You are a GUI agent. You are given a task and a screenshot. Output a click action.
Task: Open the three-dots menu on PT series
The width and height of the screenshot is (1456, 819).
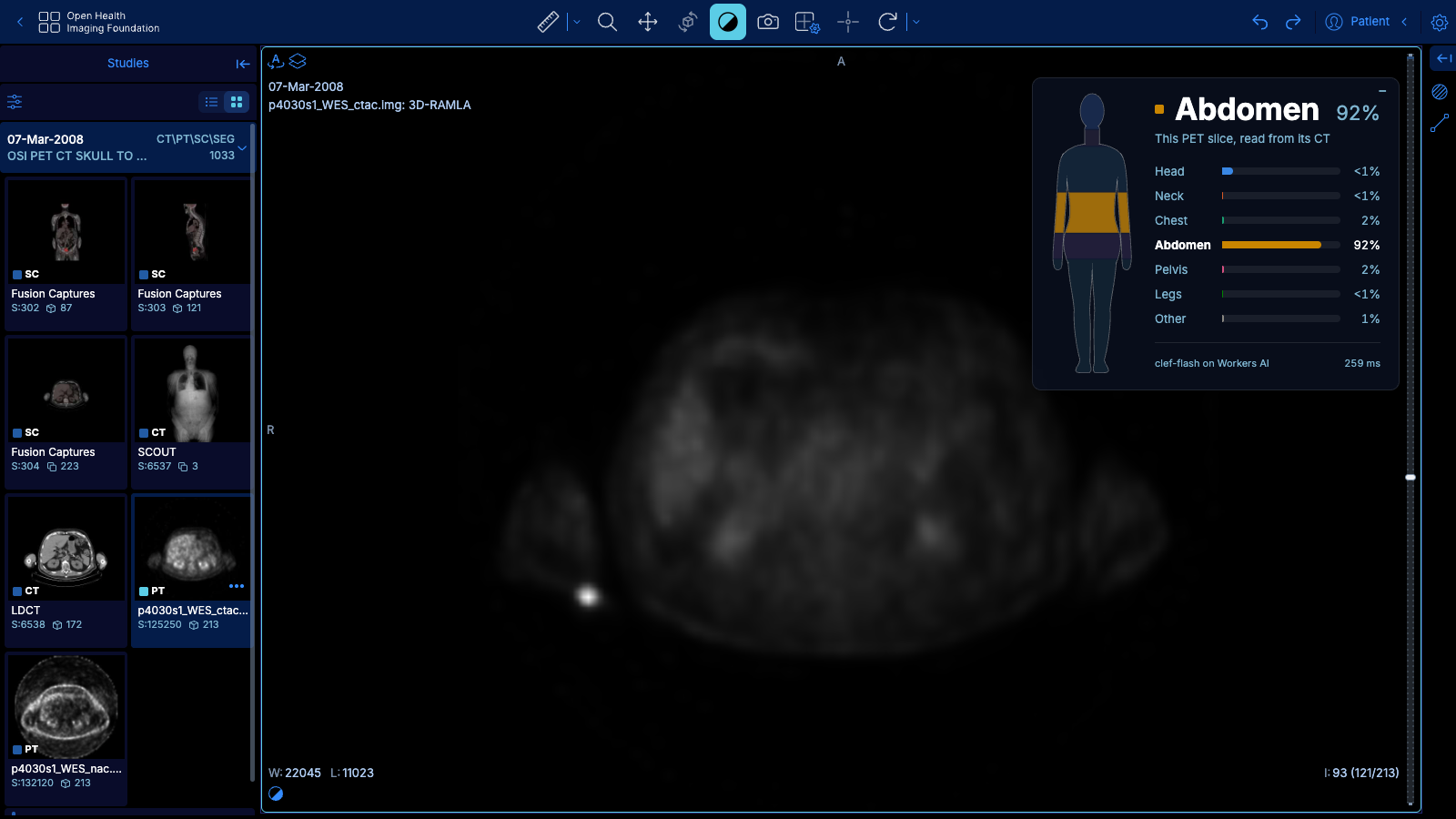click(237, 586)
